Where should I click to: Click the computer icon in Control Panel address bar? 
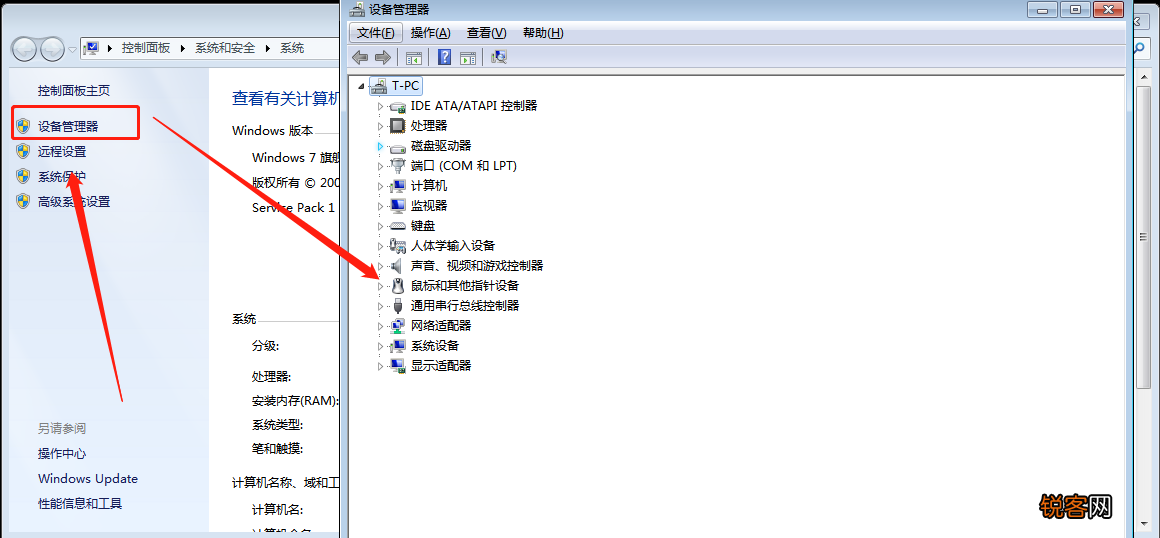click(x=92, y=48)
